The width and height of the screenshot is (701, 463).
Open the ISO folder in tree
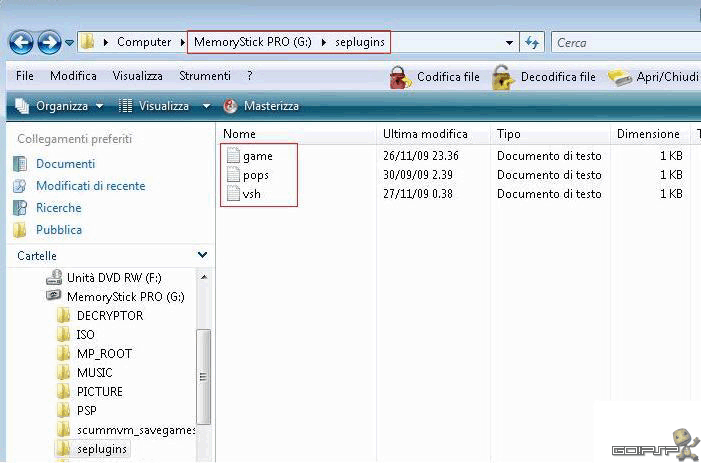click(x=85, y=335)
